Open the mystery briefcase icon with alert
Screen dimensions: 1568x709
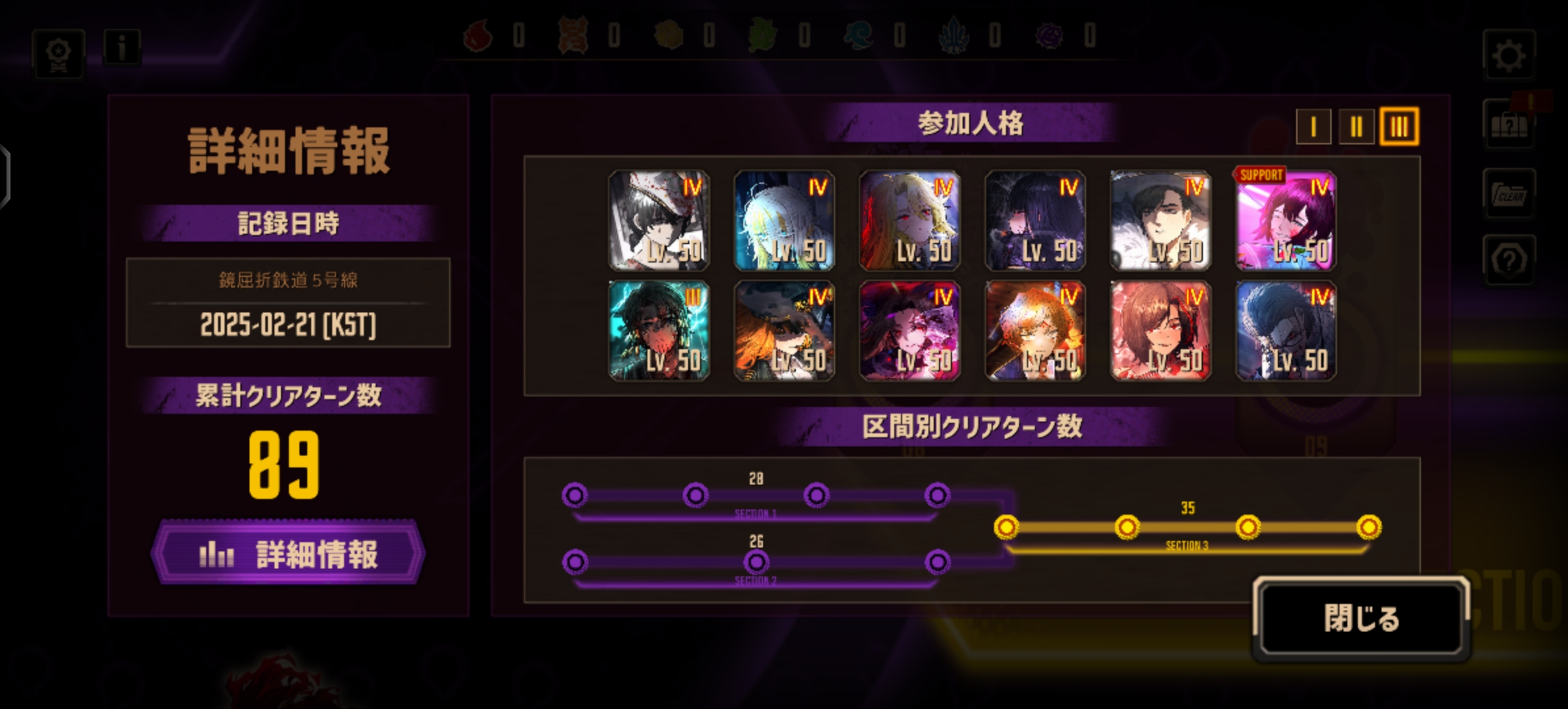(x=1509, y=125)
